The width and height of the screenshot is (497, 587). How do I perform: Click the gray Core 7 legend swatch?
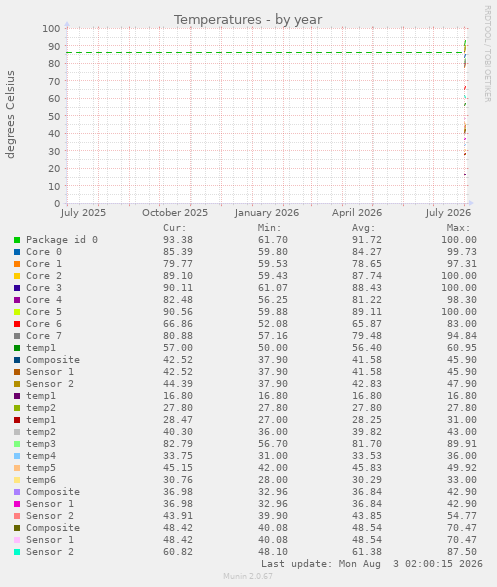17,336
